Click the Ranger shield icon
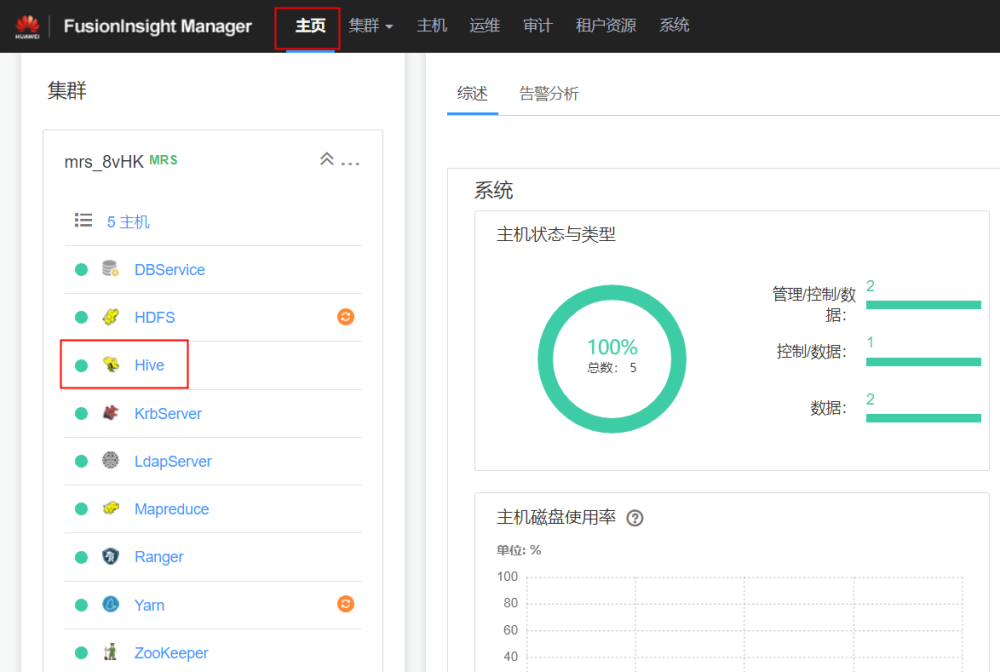Image resolution: width=1000 pixels, height=672 pixels. point(110,557)
